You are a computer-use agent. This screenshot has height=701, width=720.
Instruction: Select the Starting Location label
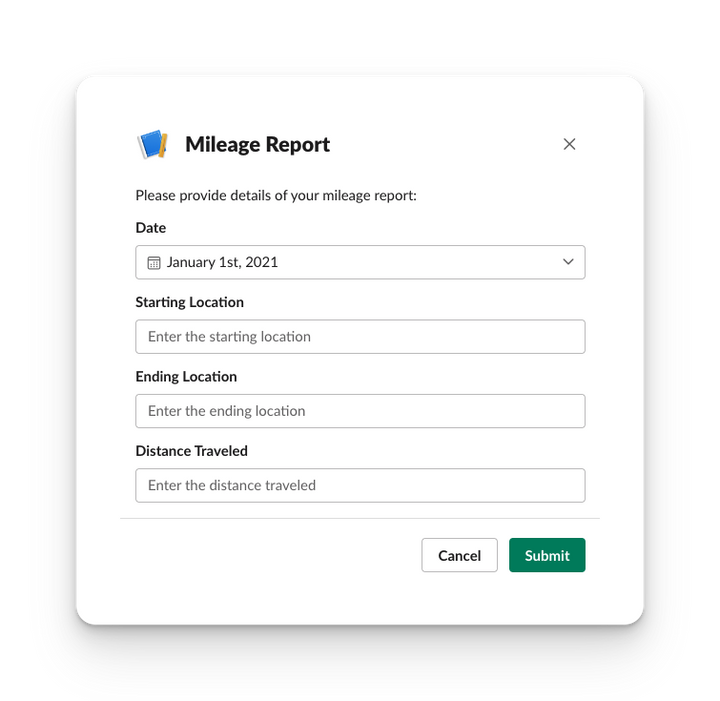tap(189, 302)
